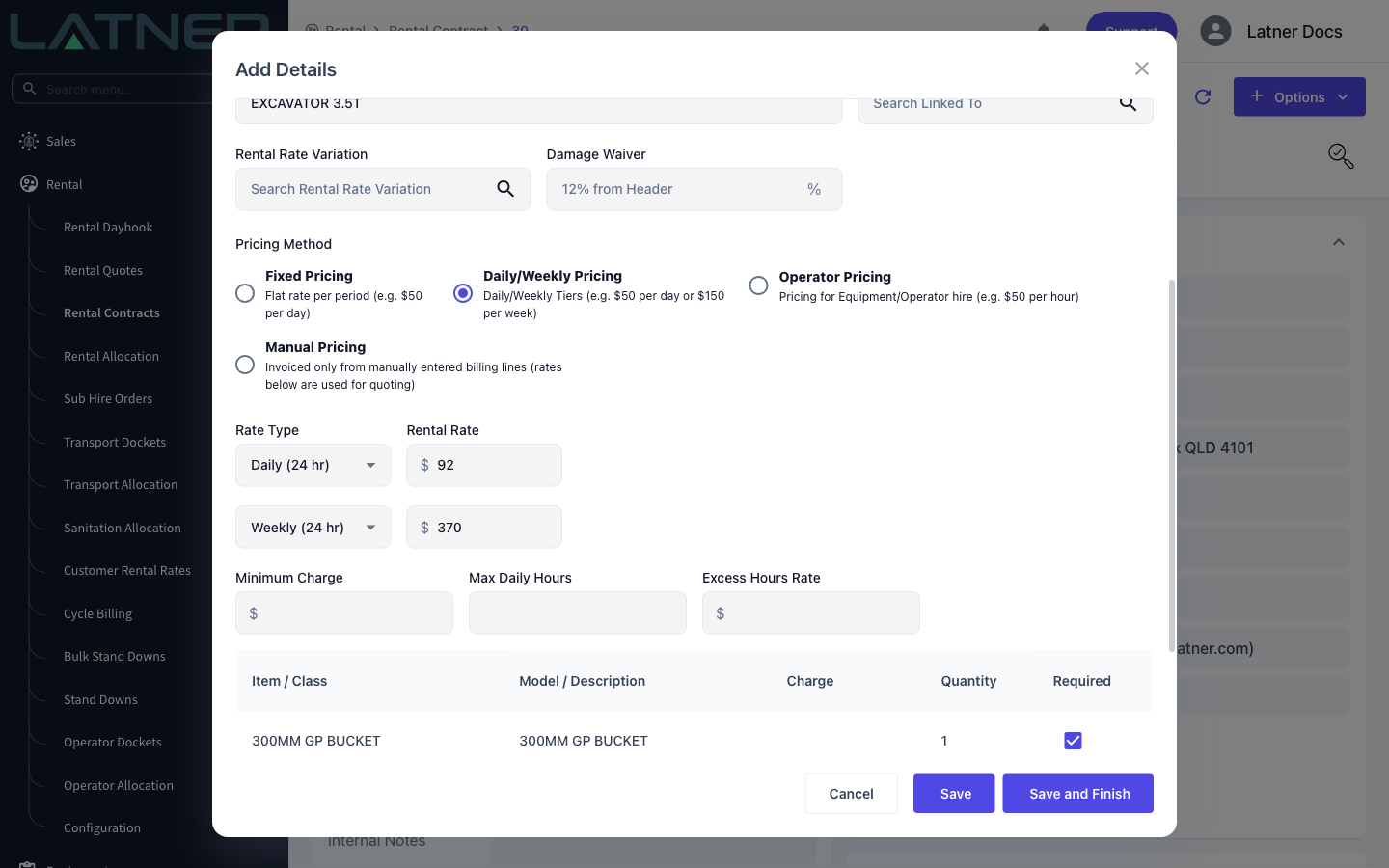1389x868 pixels.
Task: Click the Save button
Action: (954, 794)
